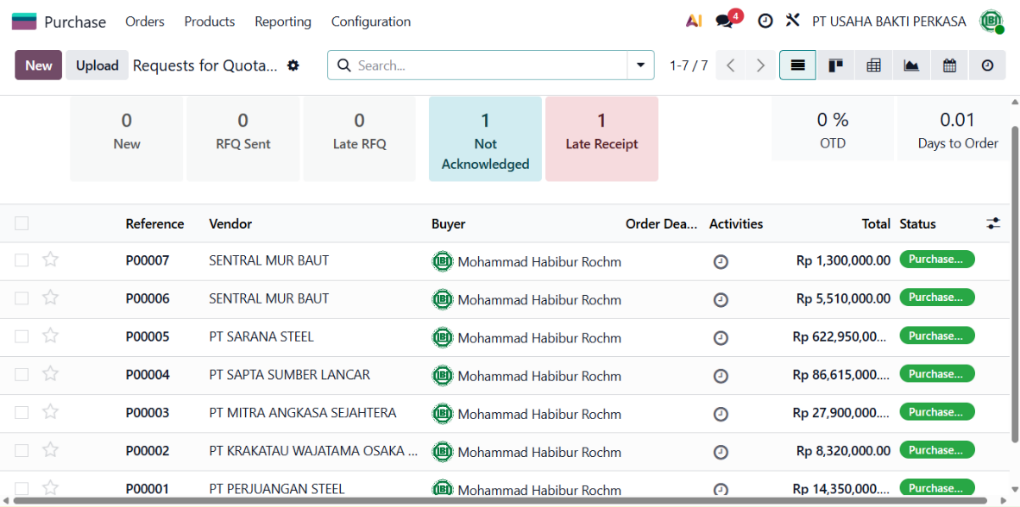
Task: Click the gear icon next to Requests for Quotation
Action: click(293, 66)
